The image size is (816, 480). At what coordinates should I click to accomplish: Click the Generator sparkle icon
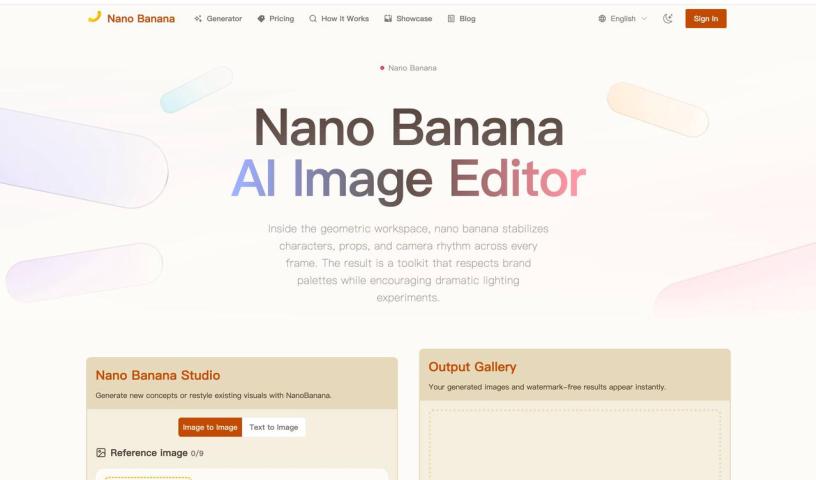tap(198, 19)
